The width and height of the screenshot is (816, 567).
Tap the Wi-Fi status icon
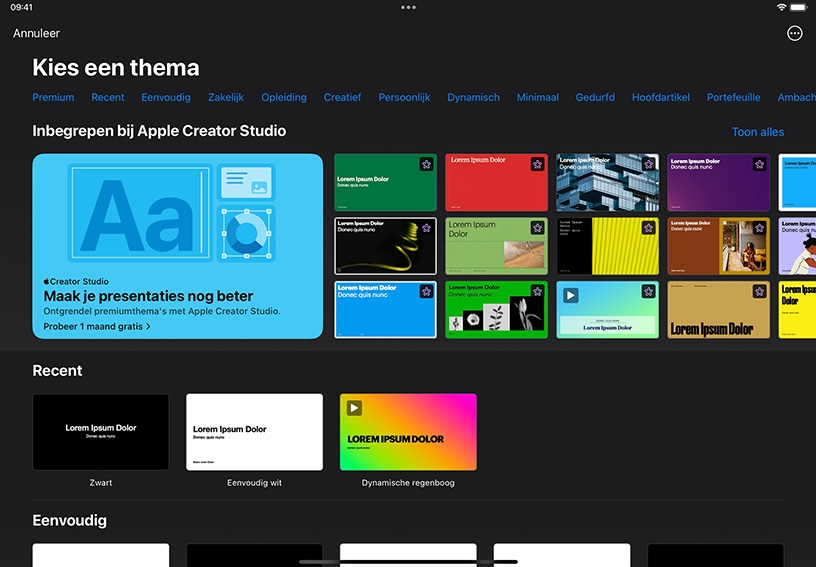click(x=781, y=7)
